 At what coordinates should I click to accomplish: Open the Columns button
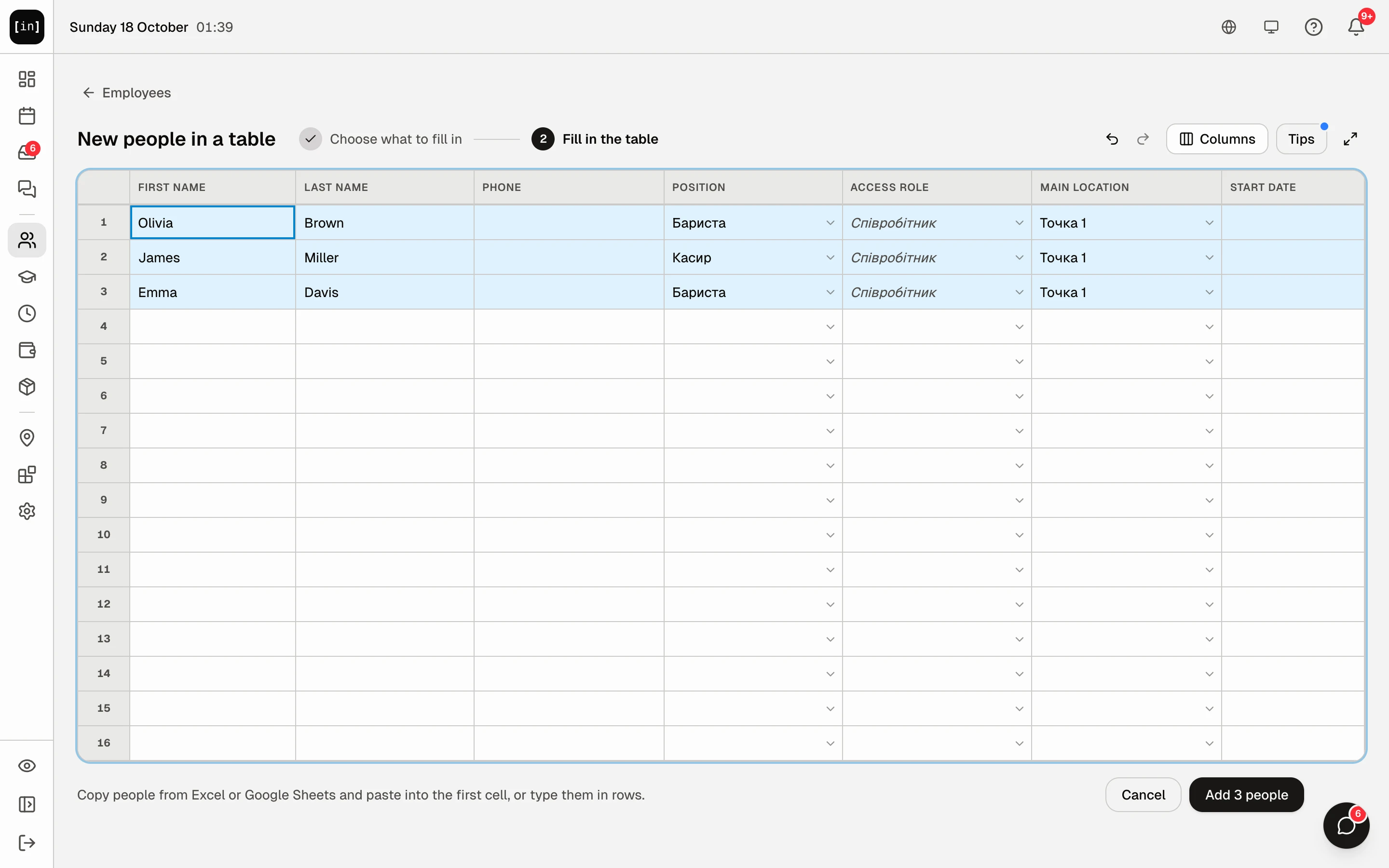pyautogui.click(x=1217, y=139)
